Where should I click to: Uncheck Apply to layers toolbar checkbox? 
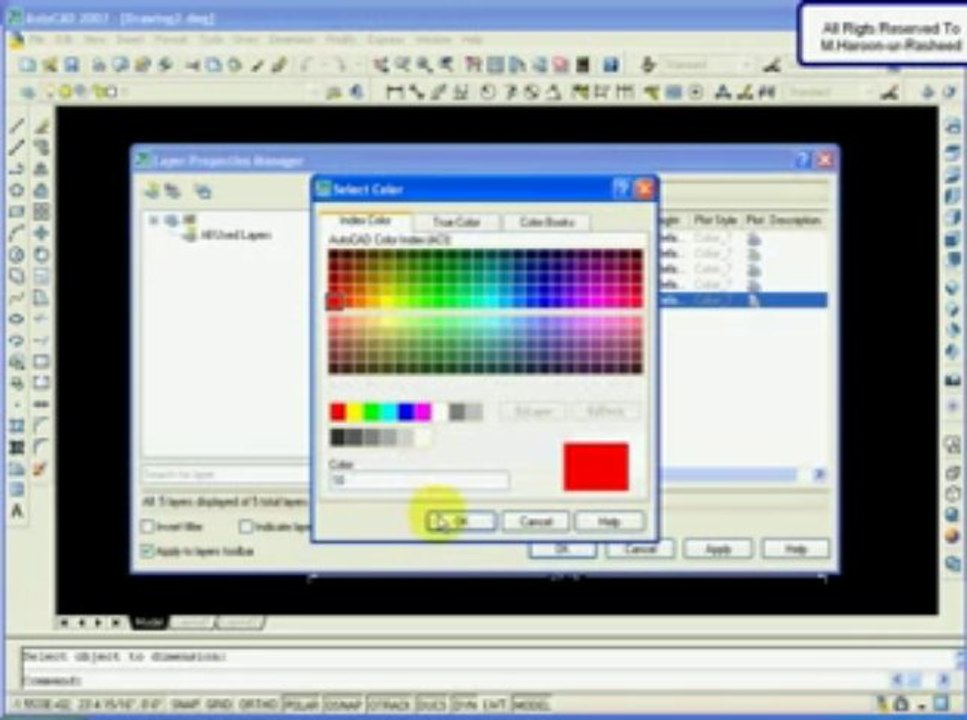tap(147, 550)
